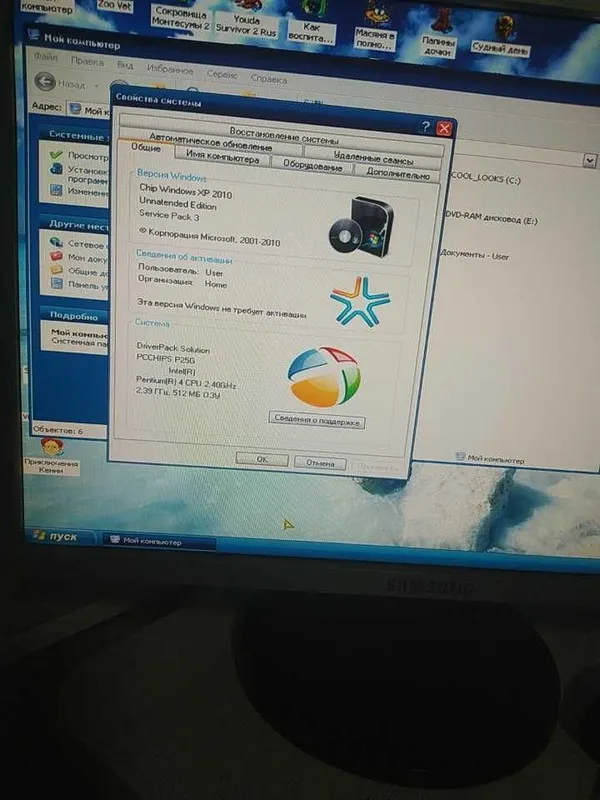Select DVD-RAM дисковод (E:)
The width and height of the screenshot is (600, 800).
point(491,218)
